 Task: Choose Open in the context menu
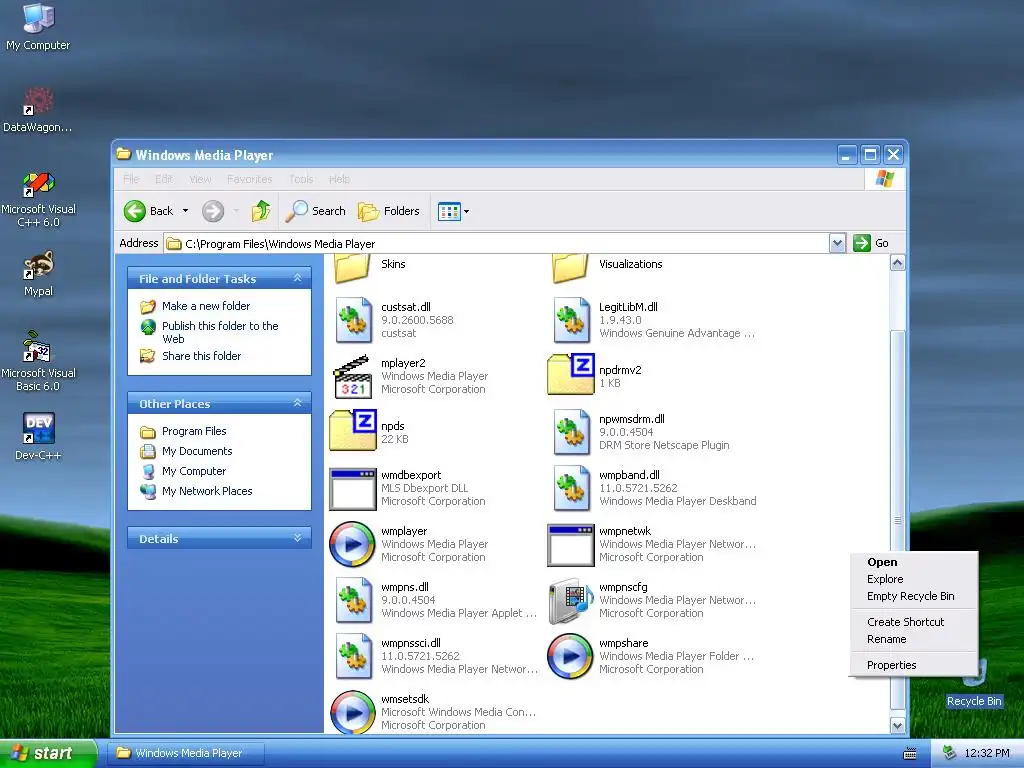914,562
